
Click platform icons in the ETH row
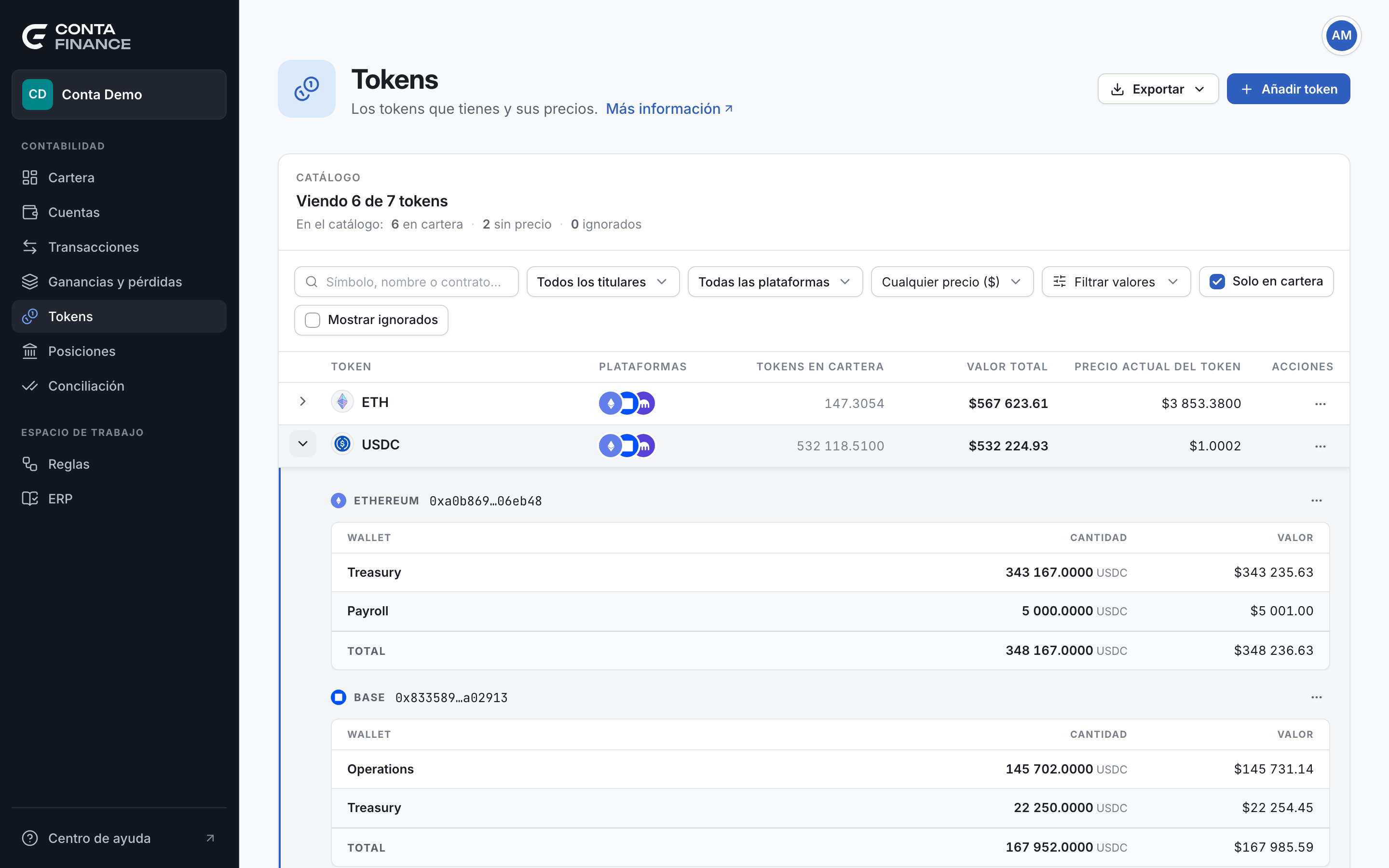pos(627,404)
